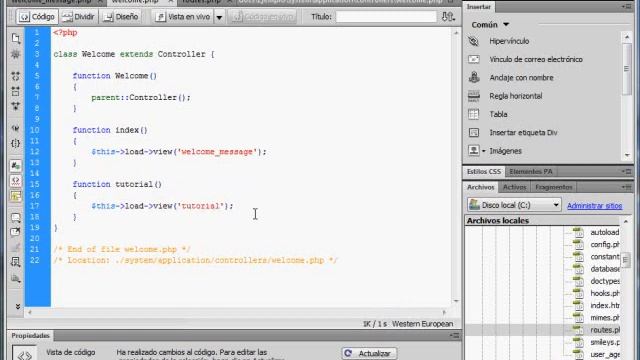640x360 pixels.
Task: Select the database file
Action: coord(604,269)
